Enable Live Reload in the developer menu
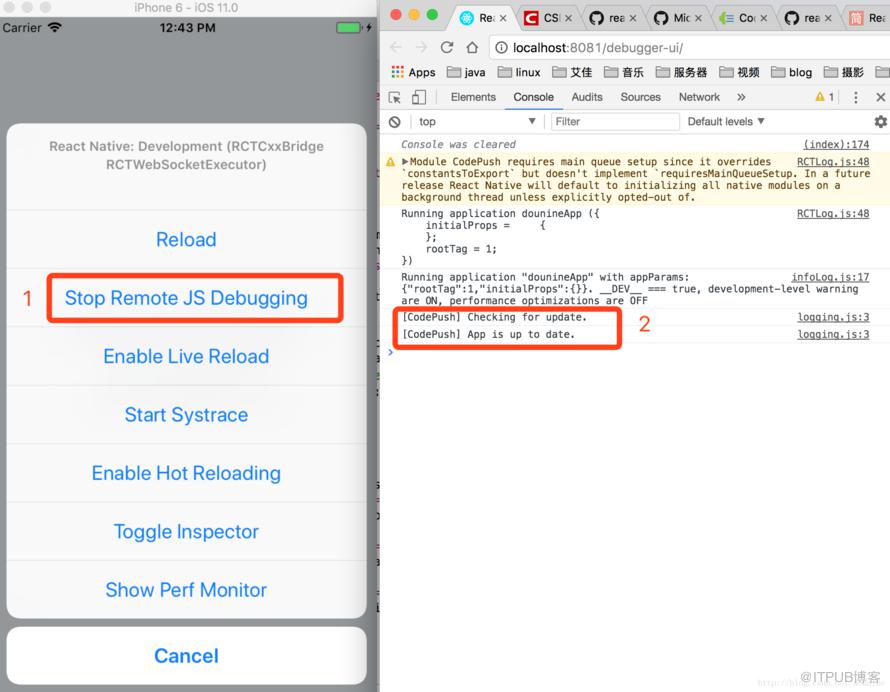This screenshot has height=692, width=890. pyautogui.click(x=186, y=357)
